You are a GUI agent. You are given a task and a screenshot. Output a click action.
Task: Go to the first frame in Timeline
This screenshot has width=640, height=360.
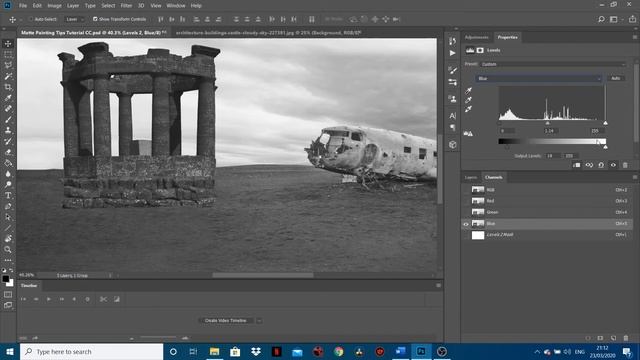tap(23, 299)
